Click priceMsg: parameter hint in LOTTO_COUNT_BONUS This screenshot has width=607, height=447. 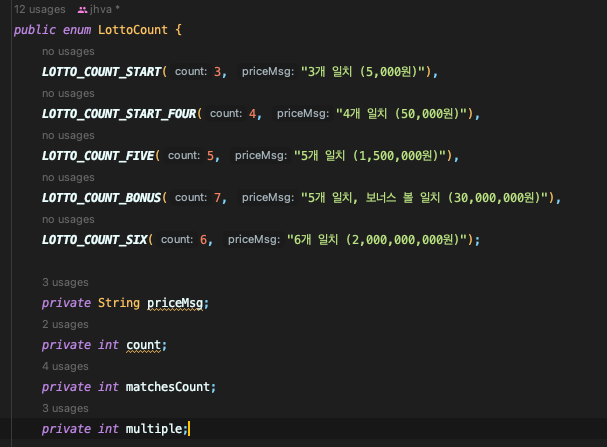coord(268,198)
